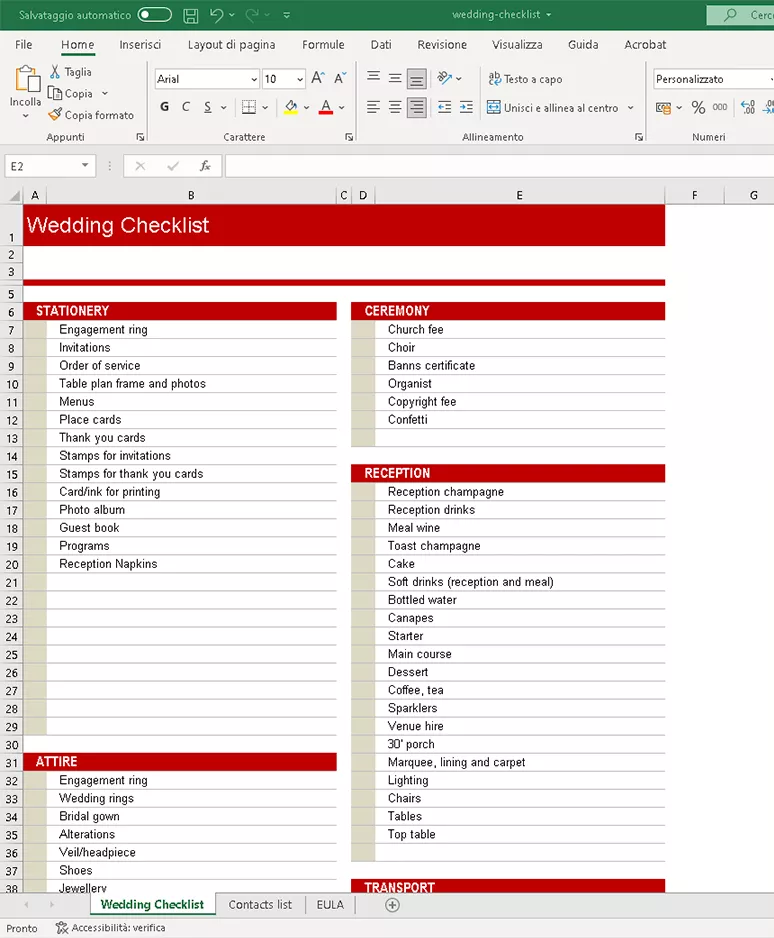Open the Undo history dropdown arrow
Viewport: 774px width, 938px height.
pyautogui.click(x=232, y=15)
